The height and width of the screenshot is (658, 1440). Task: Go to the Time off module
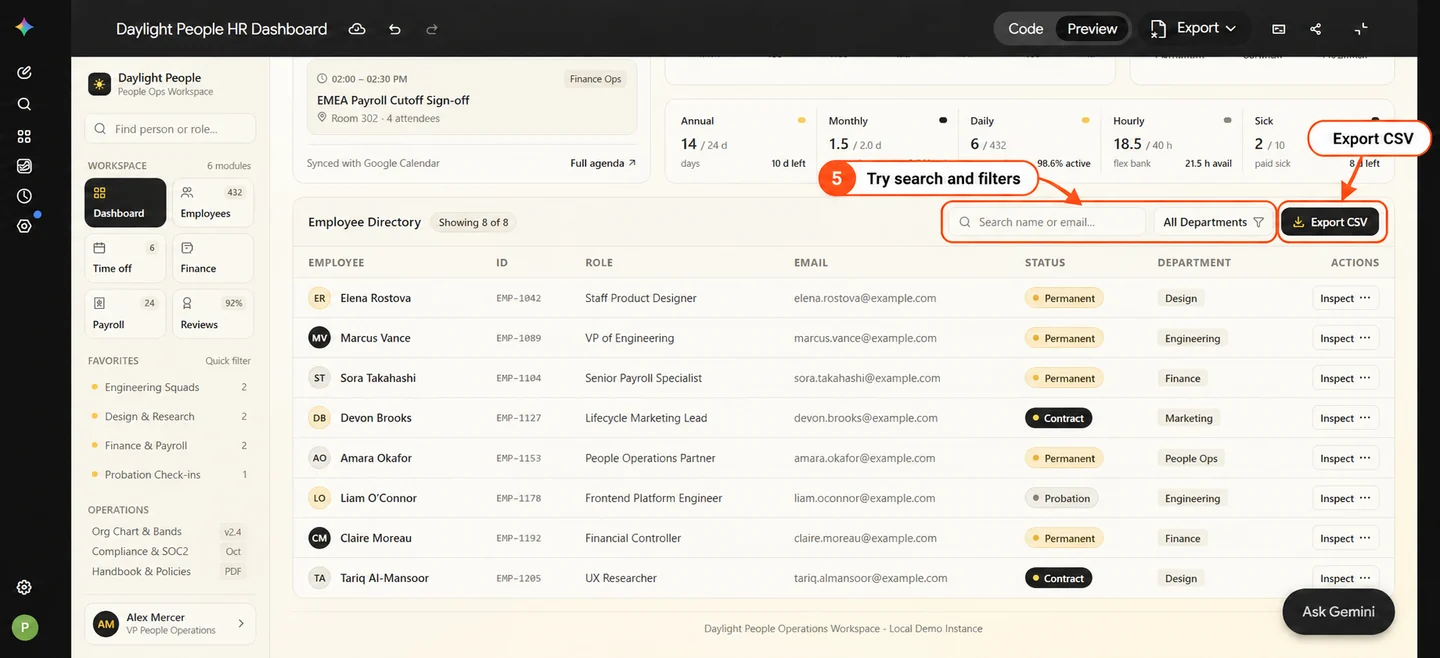click(x=125, y=258)
